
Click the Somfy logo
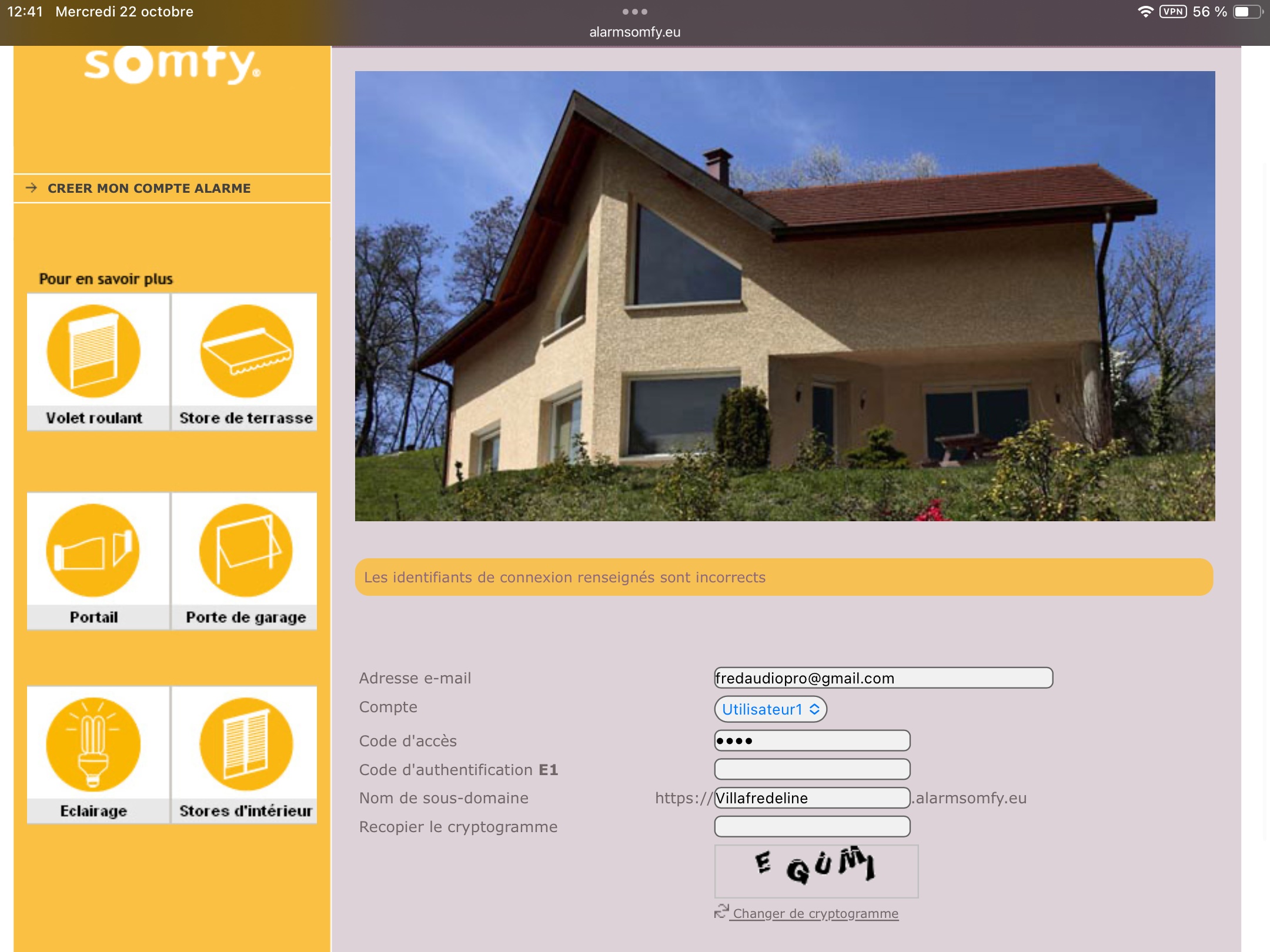(x=172, y=65)
